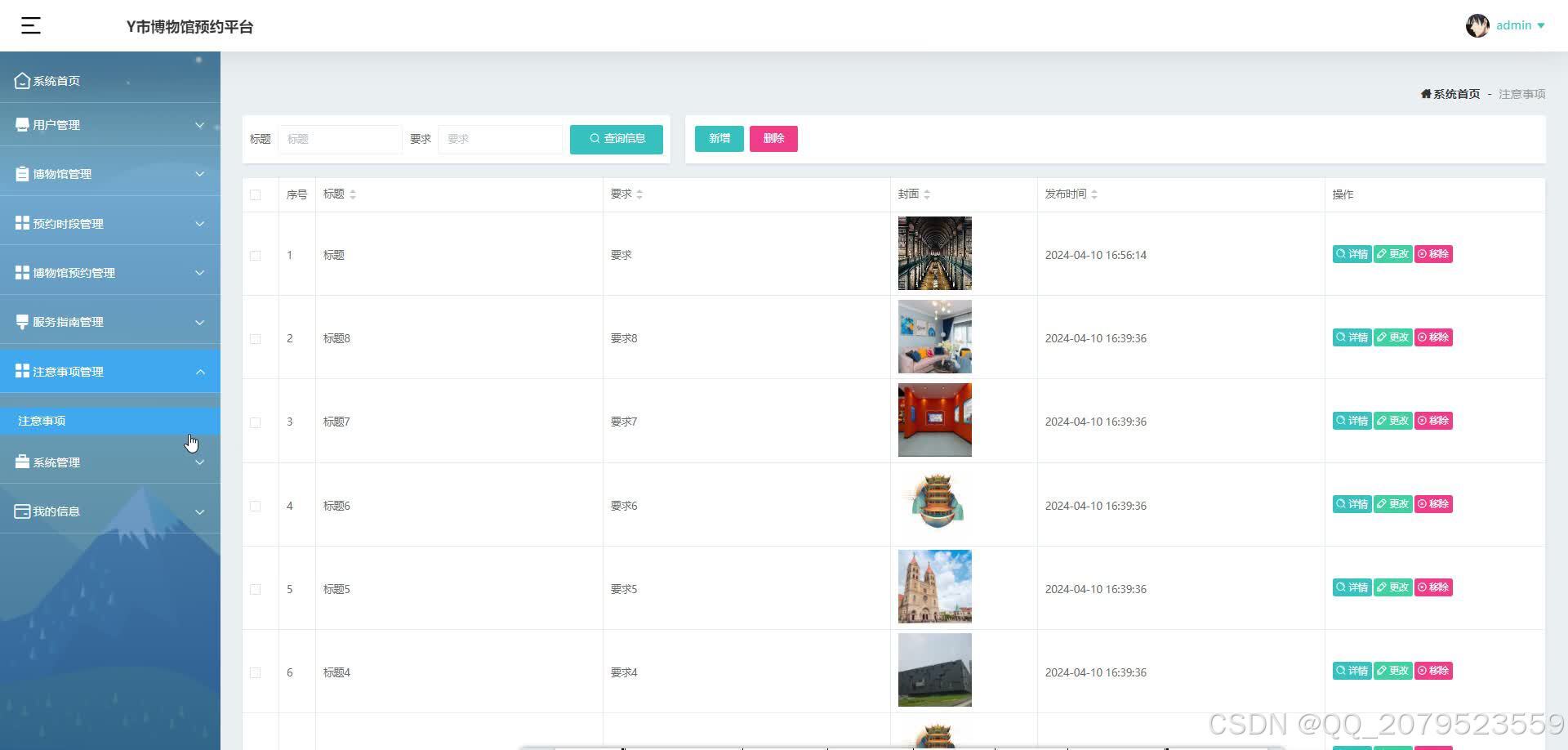Image resolution: width=1568 pixels, height=750 pixels.
Task: Click 更改 for row 标题5
Action: pyautogui.click(x=1392, y=587)
